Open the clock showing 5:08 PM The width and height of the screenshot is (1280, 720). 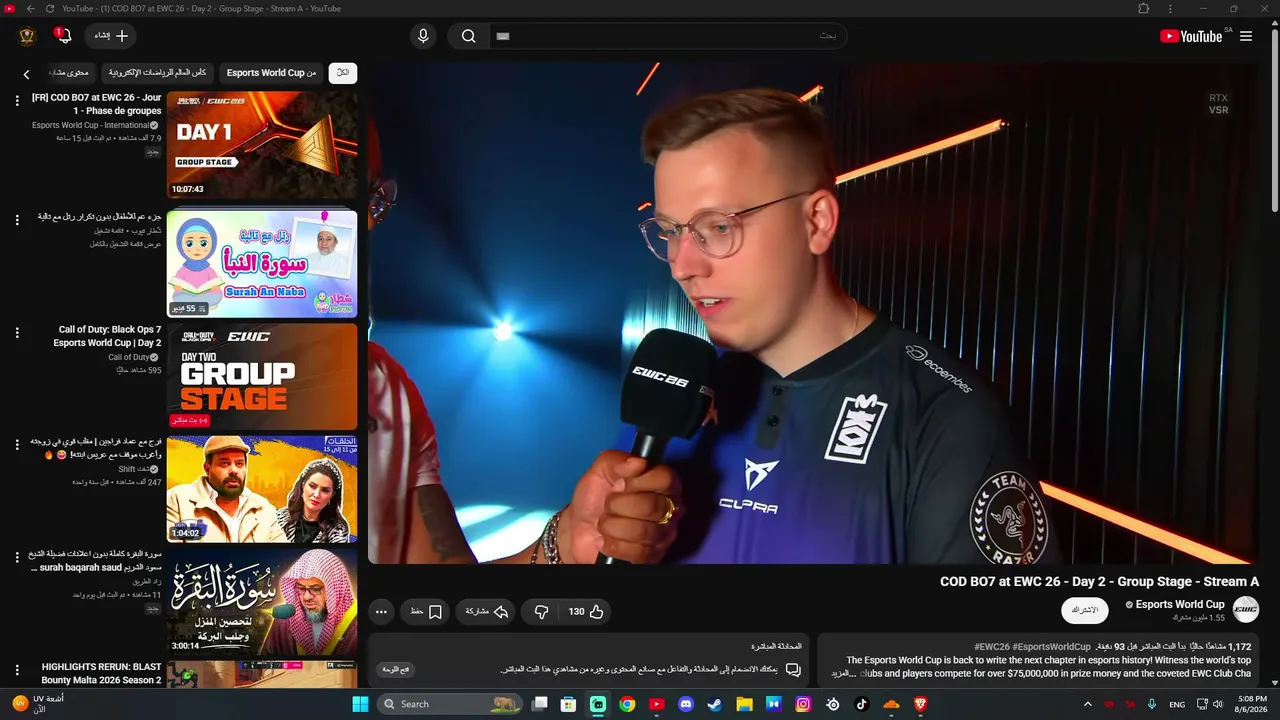(1252, 704)
